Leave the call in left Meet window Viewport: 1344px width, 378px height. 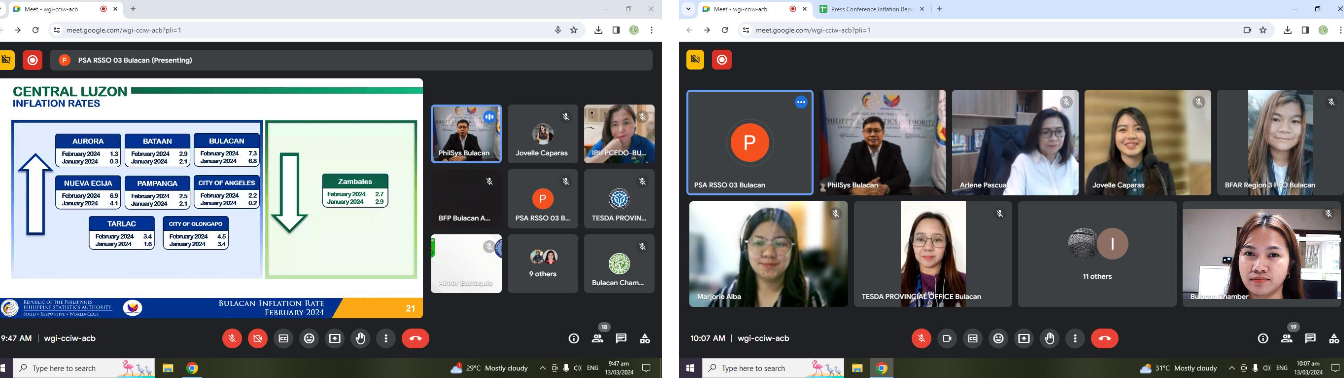coord(416,338)
